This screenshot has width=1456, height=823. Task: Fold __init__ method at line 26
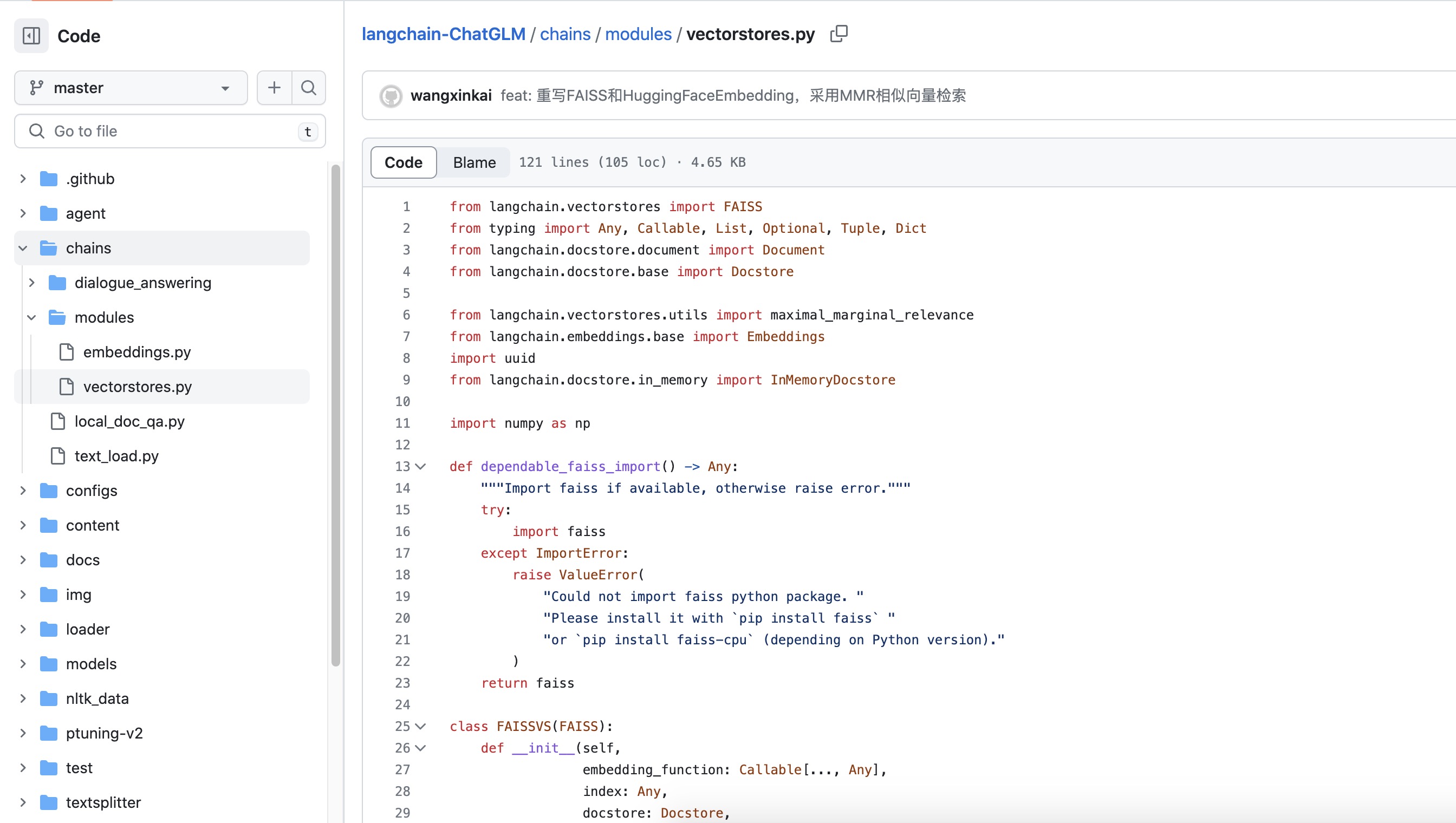pos(421,748)
